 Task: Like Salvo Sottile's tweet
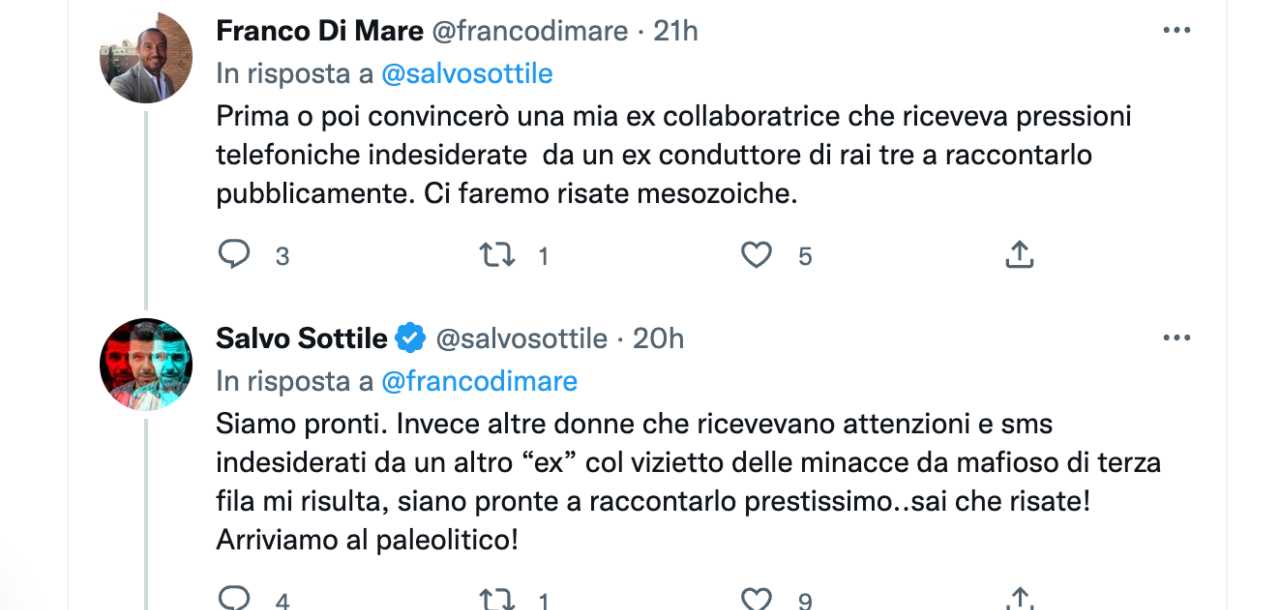coord(756,599)
